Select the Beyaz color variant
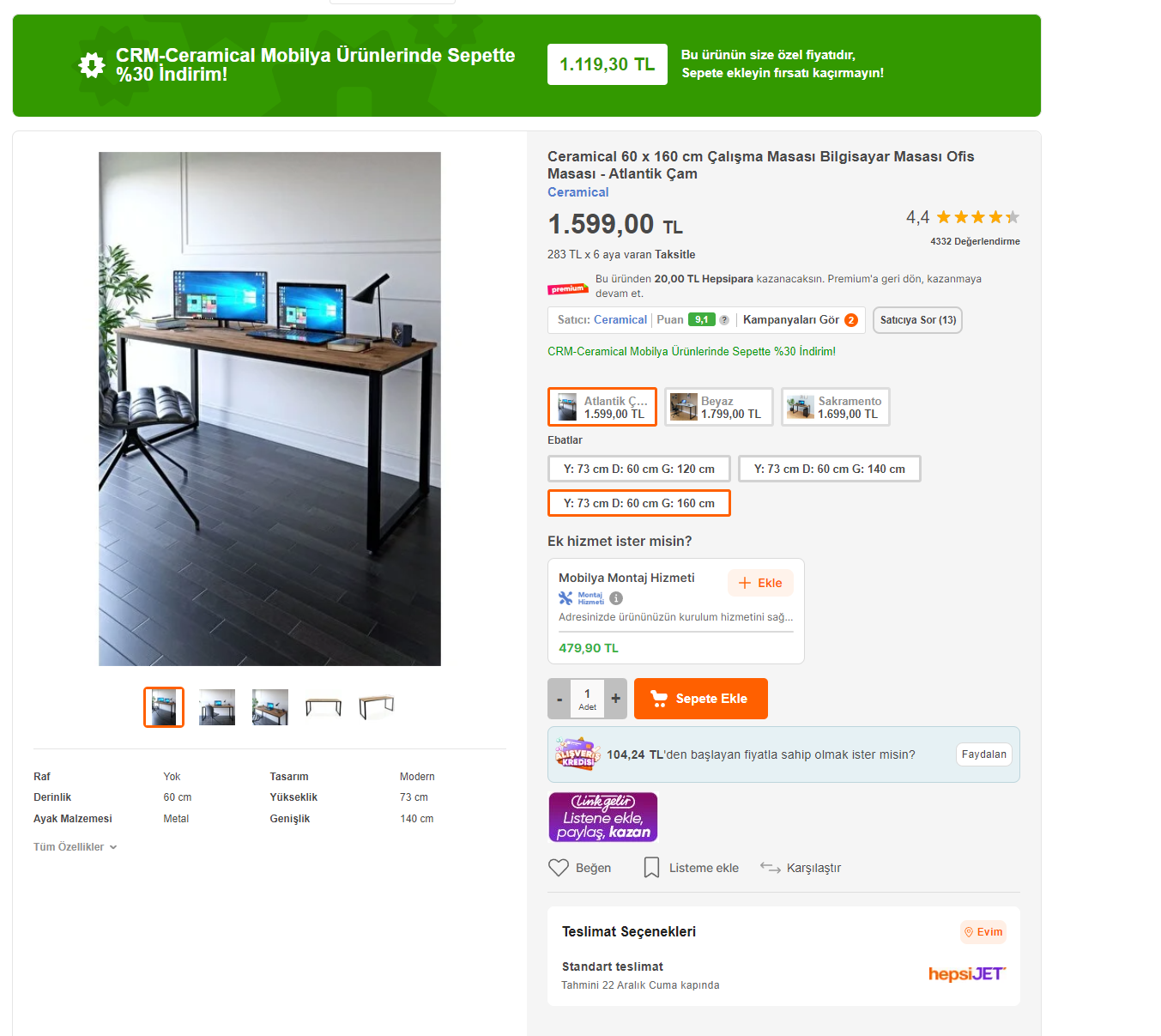Screen dimensions: 1161x1036 (x=719, y=407)
